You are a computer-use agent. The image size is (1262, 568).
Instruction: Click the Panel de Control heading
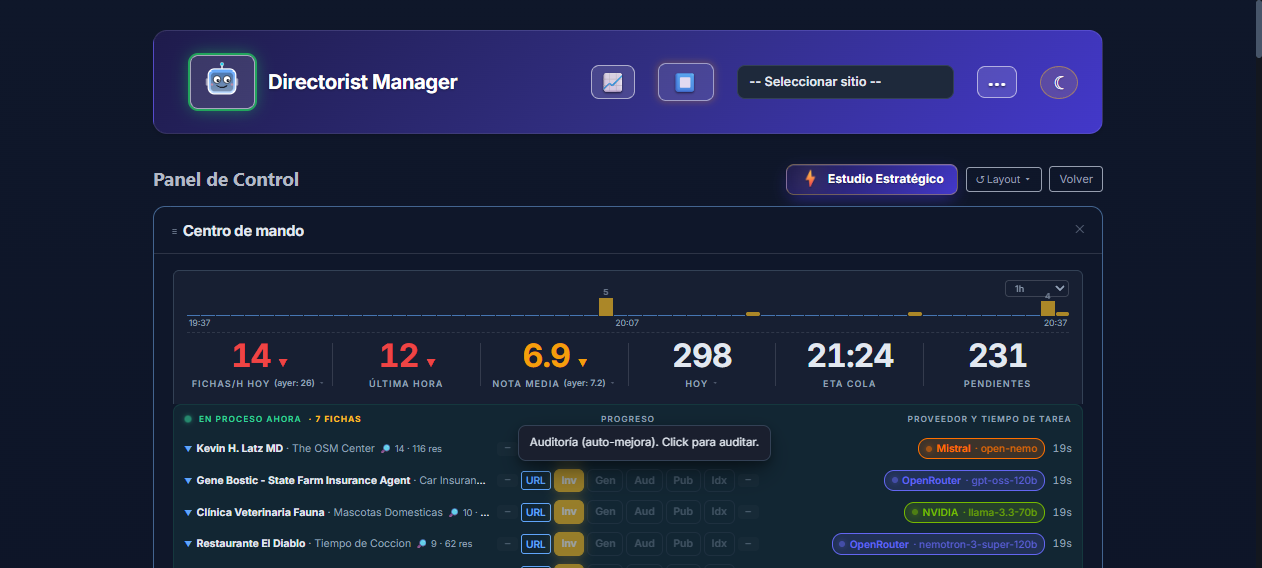point(226,180)
